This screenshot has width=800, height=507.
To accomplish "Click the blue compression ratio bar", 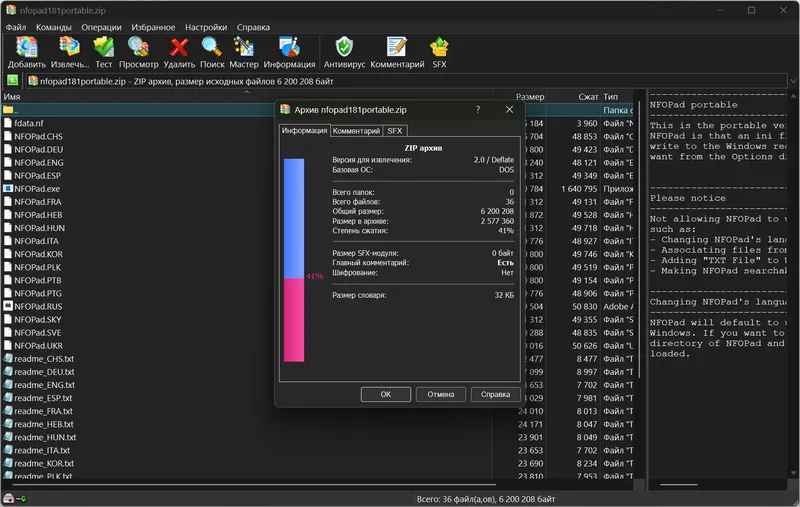I will click(x=294, y=218).
